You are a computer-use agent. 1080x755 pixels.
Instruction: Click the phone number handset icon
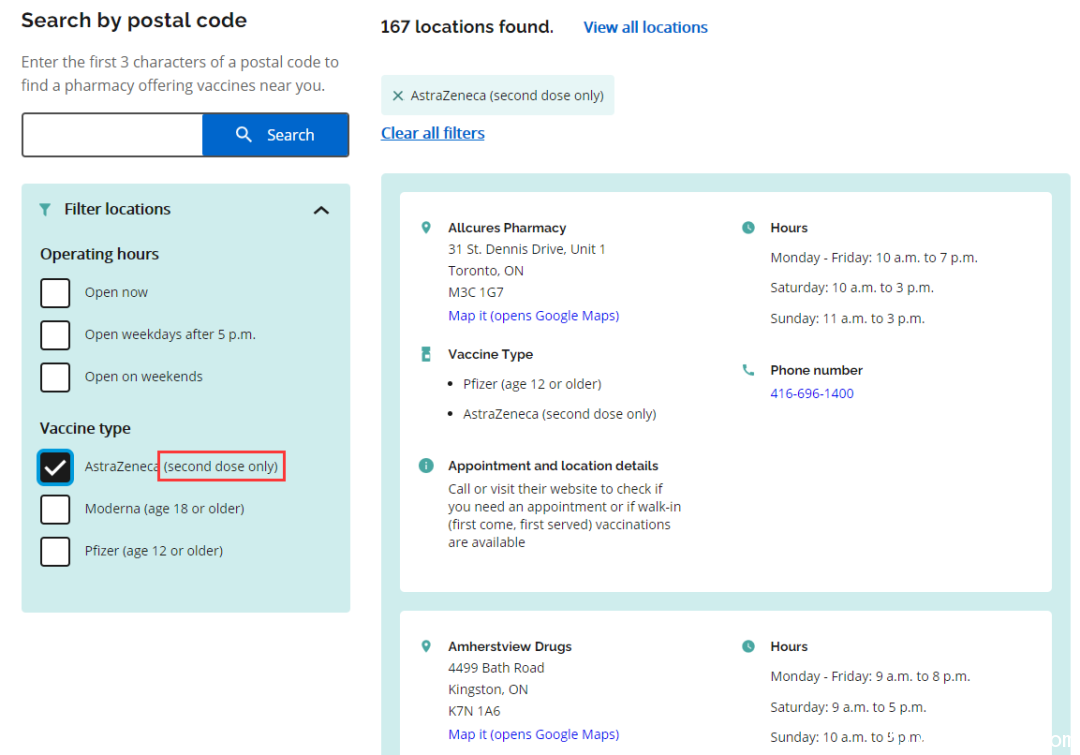click(x=748, y=370)
